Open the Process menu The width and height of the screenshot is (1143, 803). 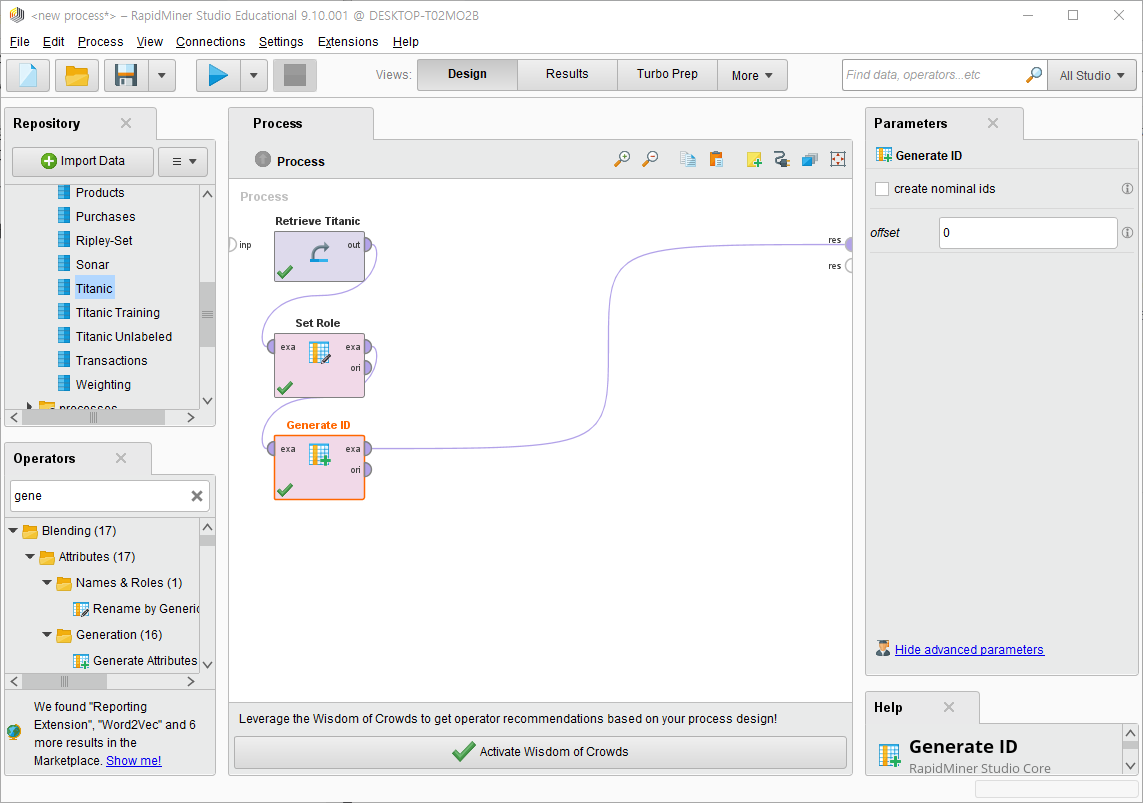(x=101, y=42)
